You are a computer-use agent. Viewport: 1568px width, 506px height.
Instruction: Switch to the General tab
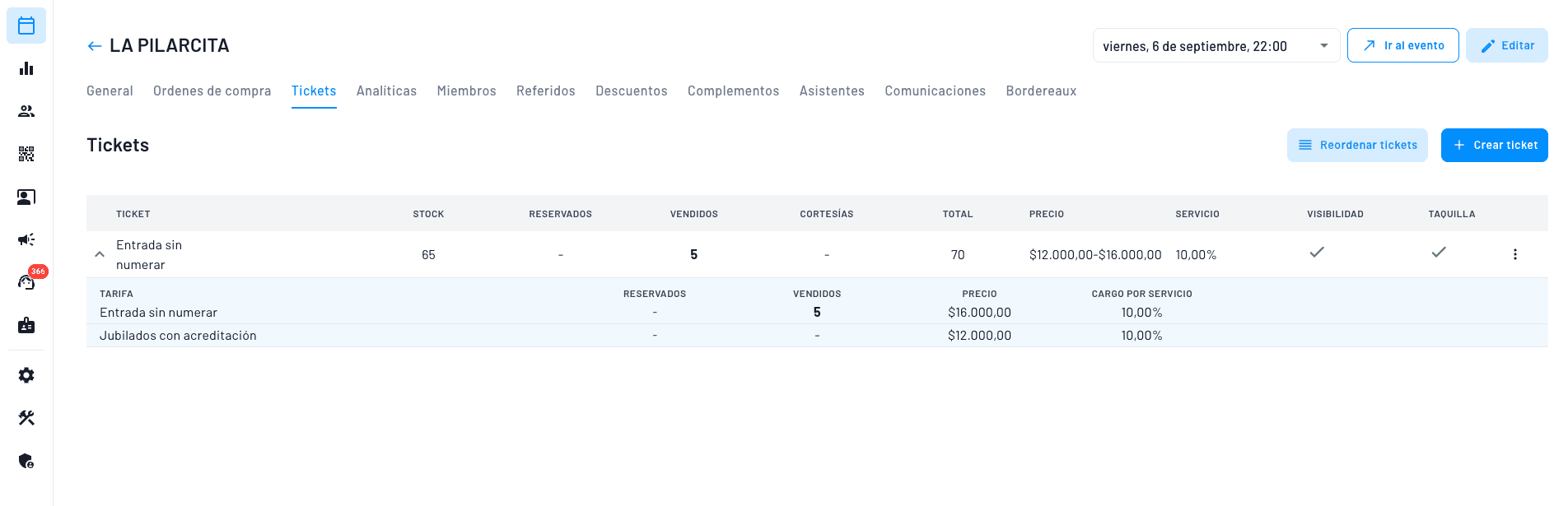click(110, 91)
